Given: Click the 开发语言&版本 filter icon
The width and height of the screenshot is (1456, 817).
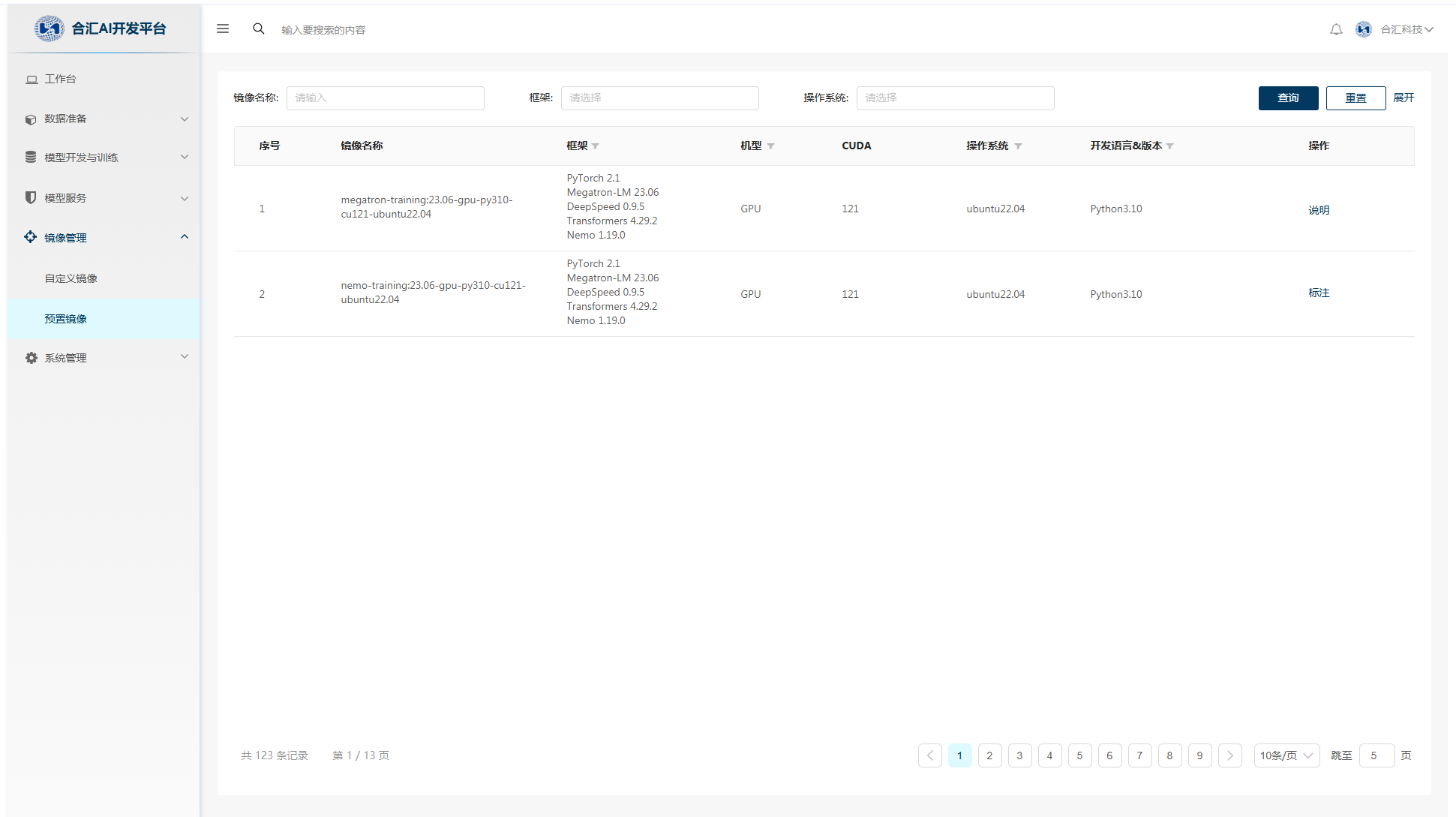Looking at the screenshot, I should click(x=1170, y=146).
